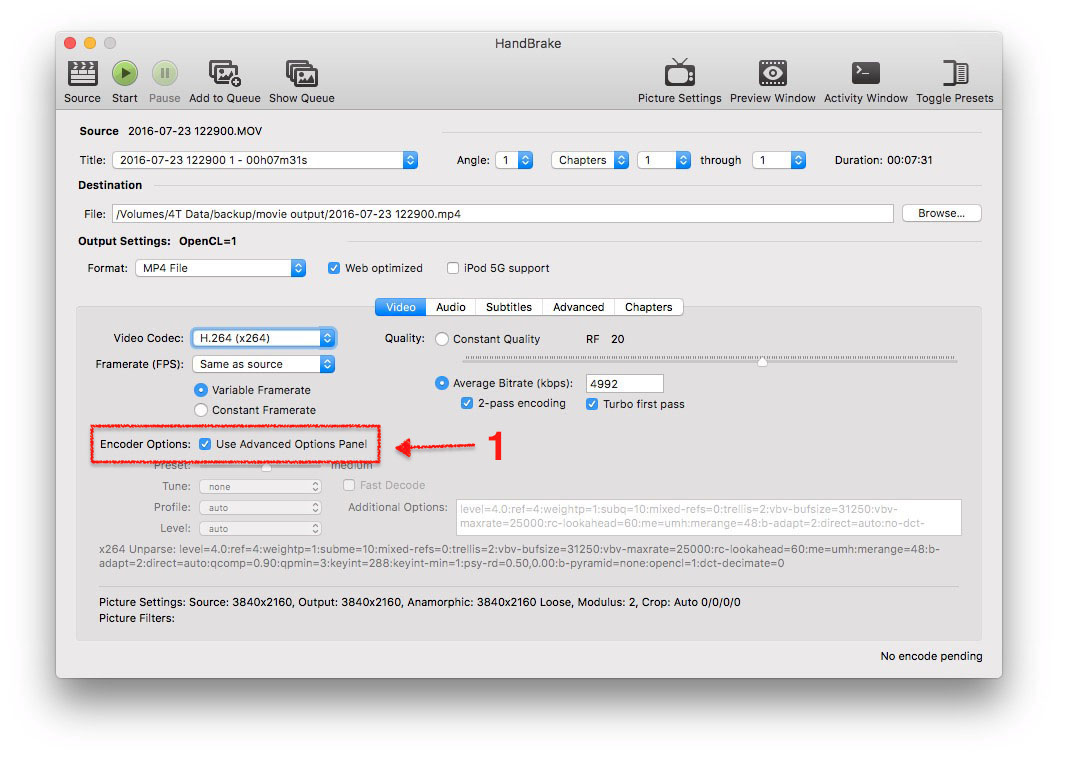Click the x264 Unparse options text

pos(519,557)
